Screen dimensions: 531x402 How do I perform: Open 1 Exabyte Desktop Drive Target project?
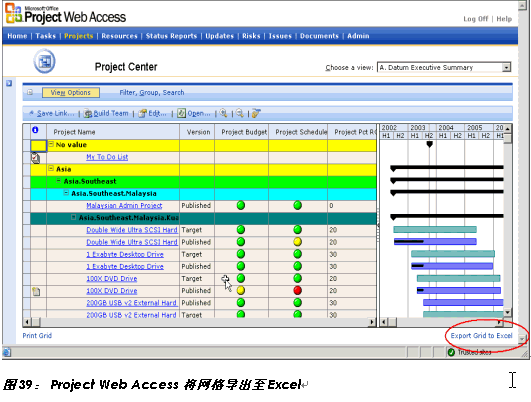point(125,254)
